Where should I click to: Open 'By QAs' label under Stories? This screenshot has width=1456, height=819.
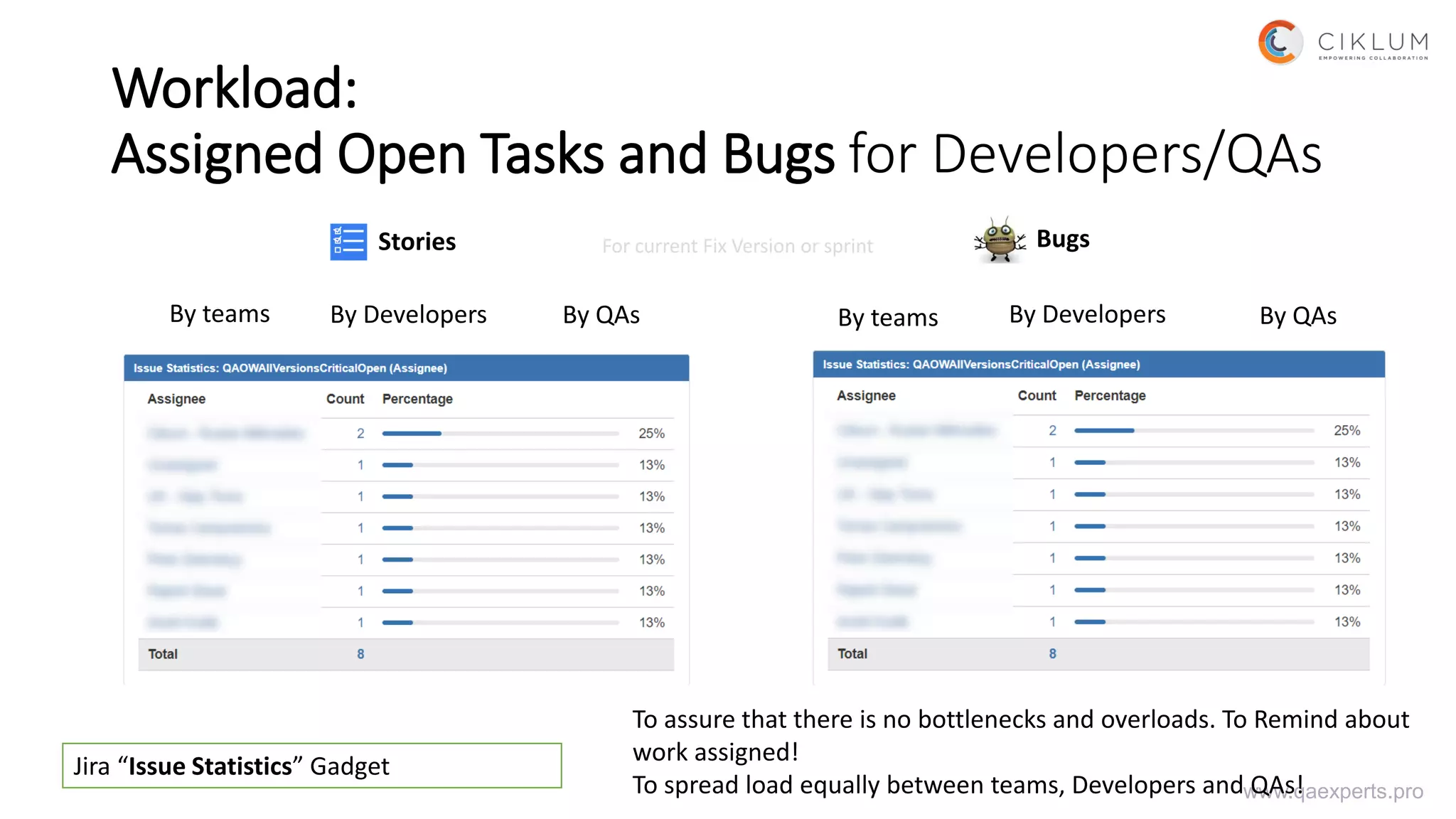pos(601,315)
